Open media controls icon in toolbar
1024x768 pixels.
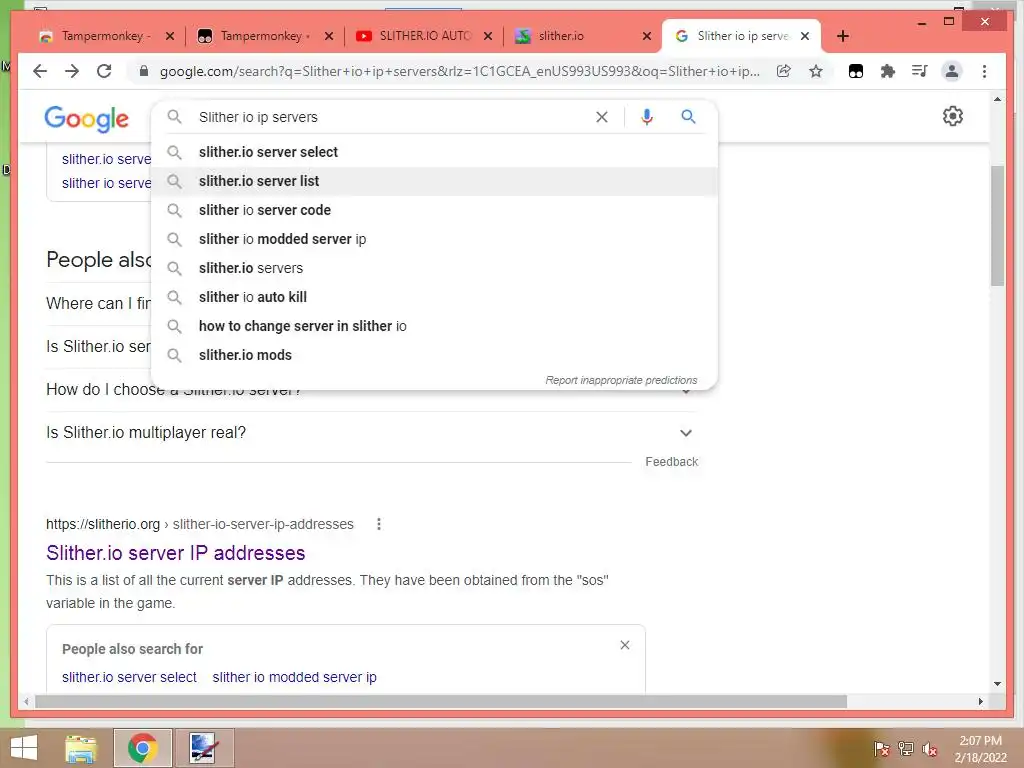pyautogui.click(x=920, y=71)
